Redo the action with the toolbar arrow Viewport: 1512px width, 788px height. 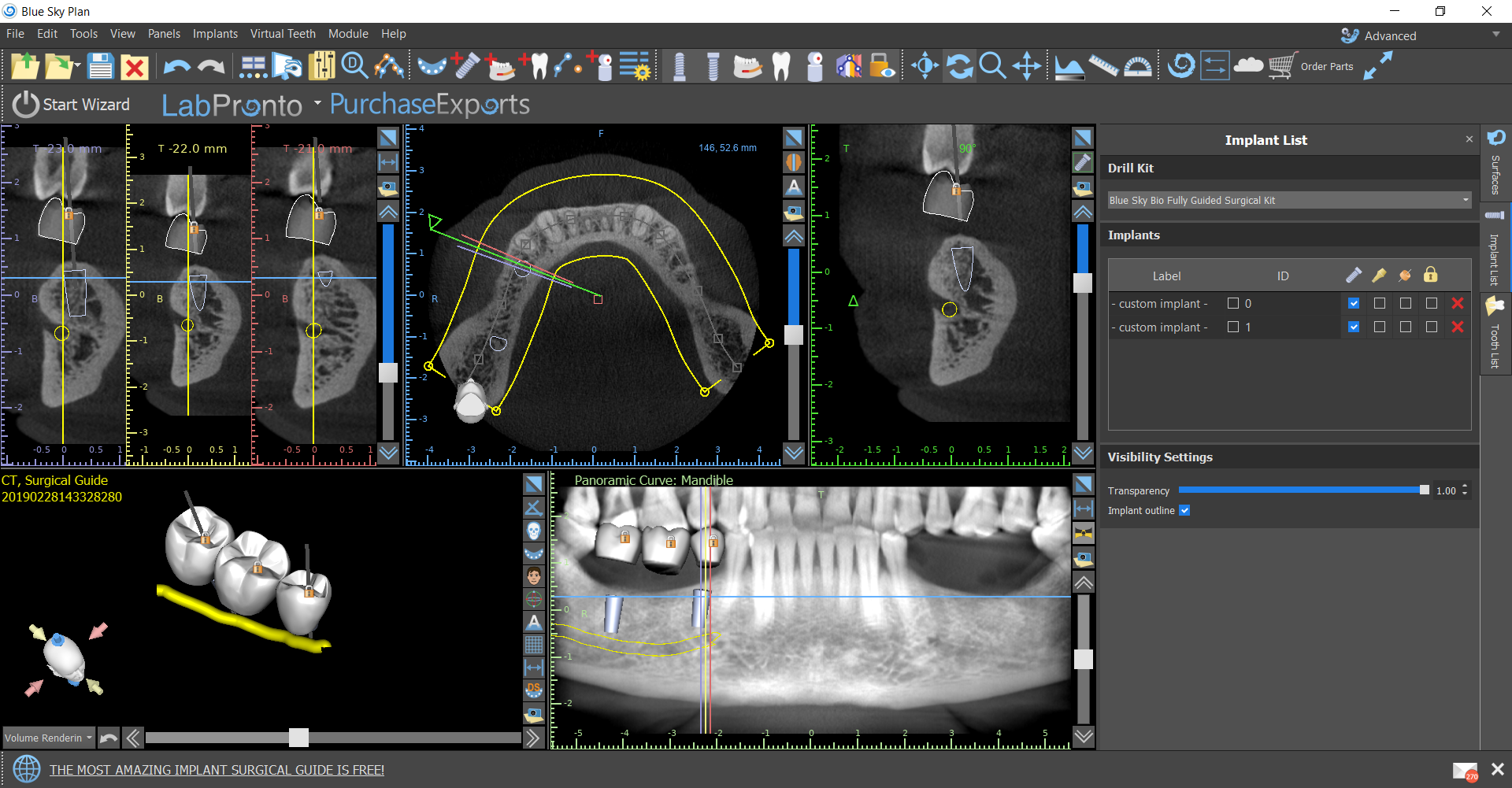[211, 67]
